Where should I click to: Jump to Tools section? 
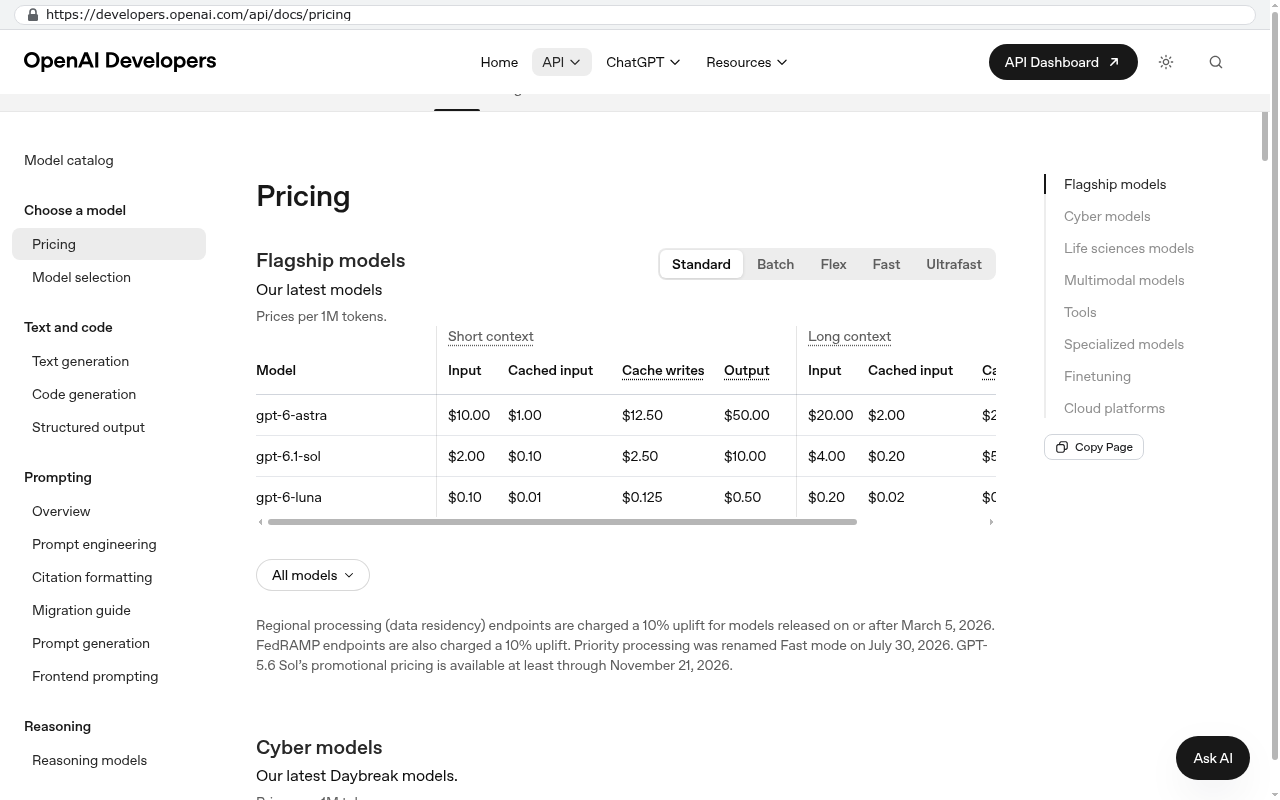pyautogui.click(x=1080, y=312)
